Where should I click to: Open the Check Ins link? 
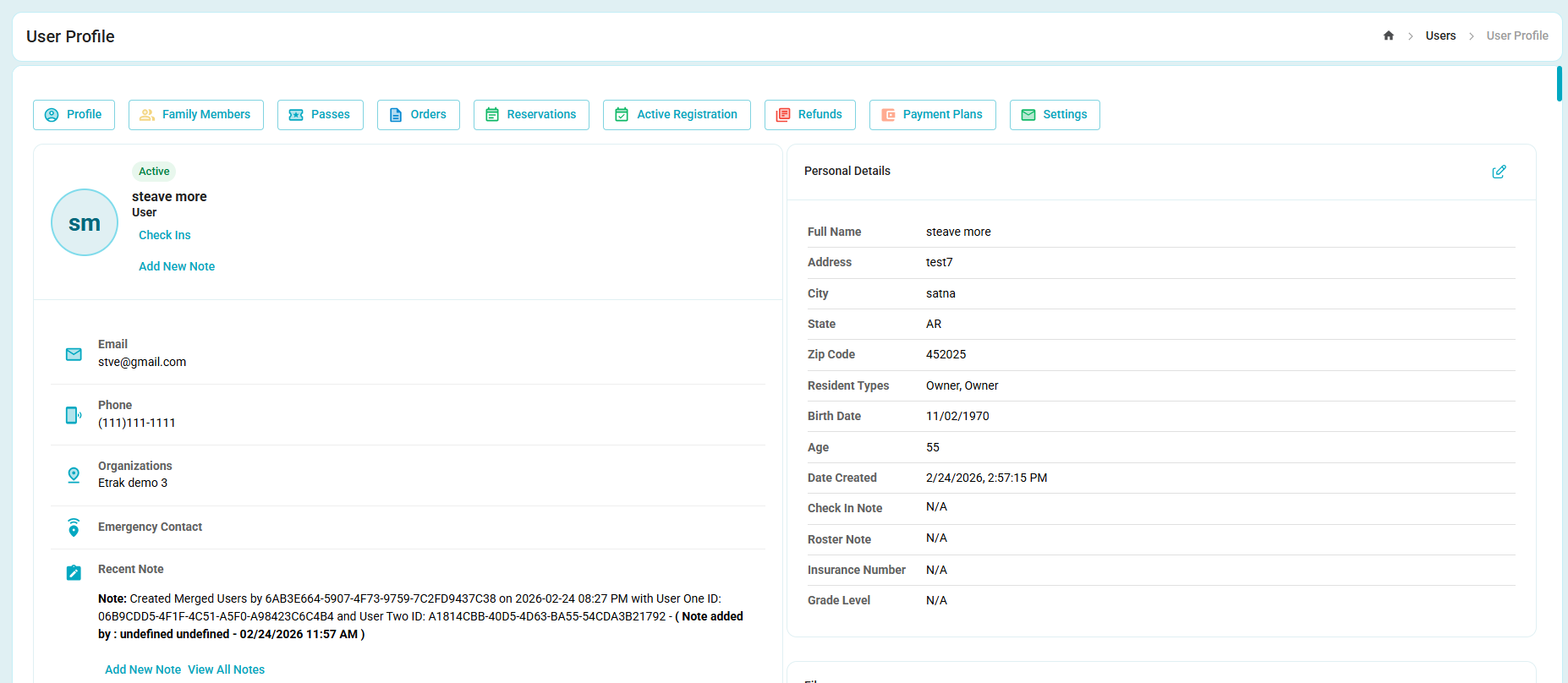tap(165, 235)
